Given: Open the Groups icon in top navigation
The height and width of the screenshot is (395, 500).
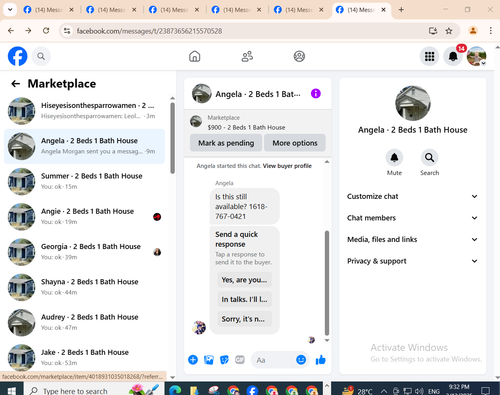Looking at the screenshot, I should 299,56.
